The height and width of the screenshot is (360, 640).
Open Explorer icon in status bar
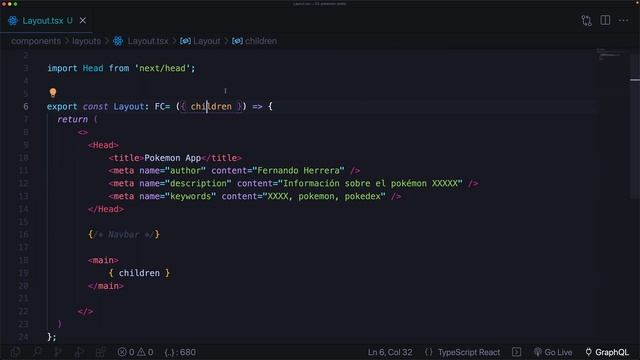pyautogui.click(x=15, y=352)
